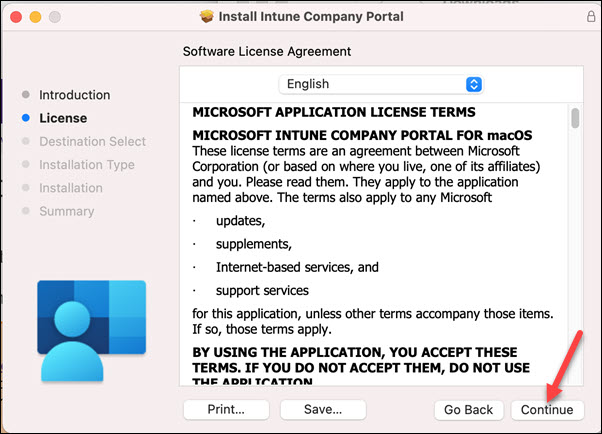
Task: Click the 'supplements,' bullet line
Action: [254, 244]
